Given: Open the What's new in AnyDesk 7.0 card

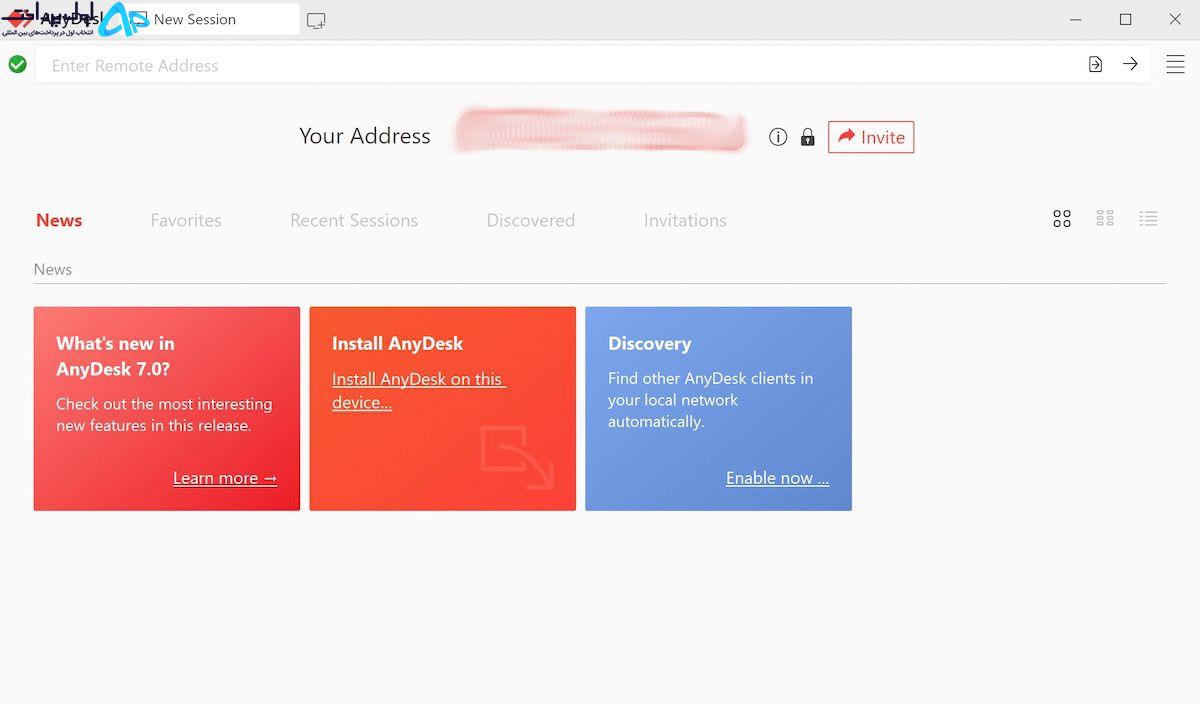Looking at the screenshot, I should pos(167,408).
